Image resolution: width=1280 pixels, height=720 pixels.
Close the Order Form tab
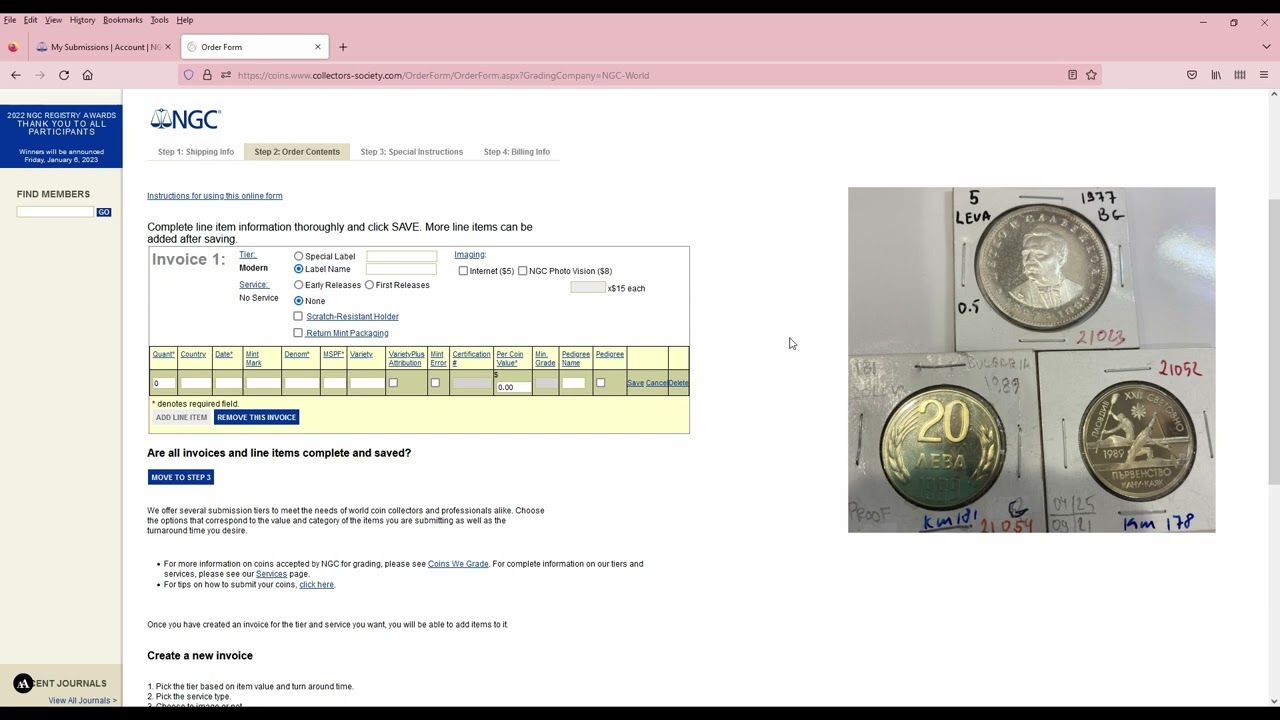pos(318,47)
